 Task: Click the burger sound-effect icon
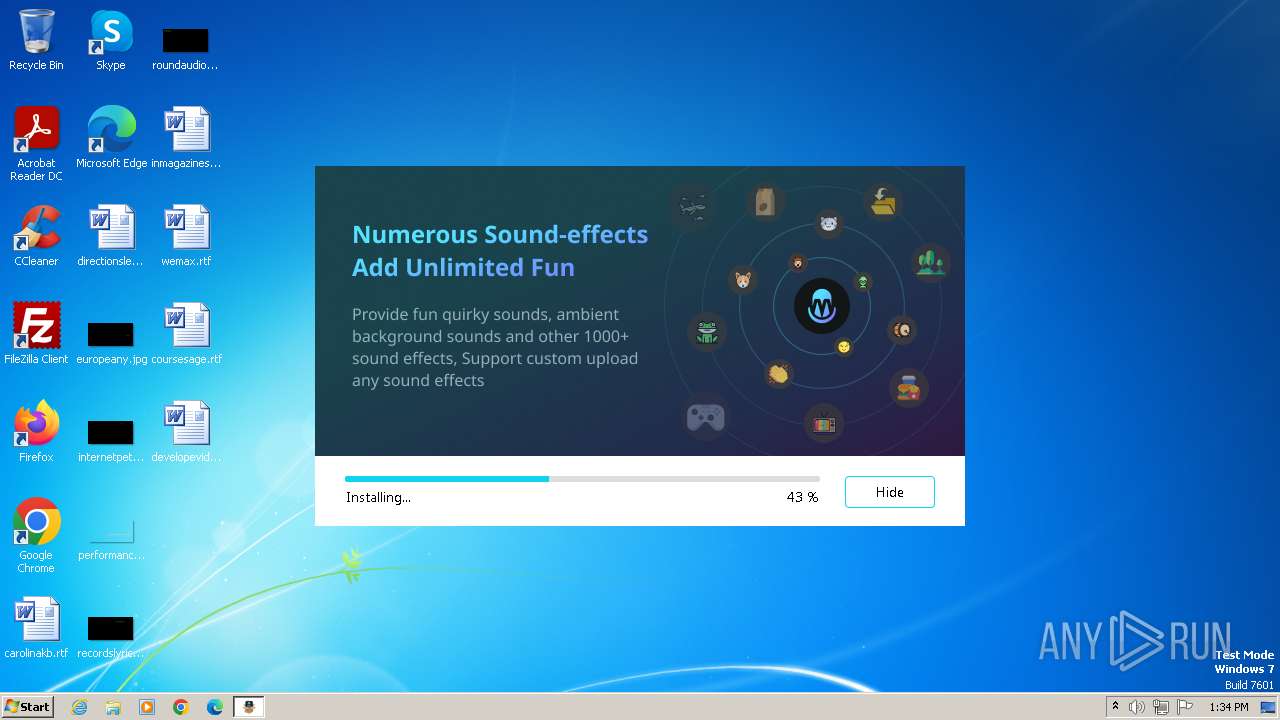[x=908, y=387]
